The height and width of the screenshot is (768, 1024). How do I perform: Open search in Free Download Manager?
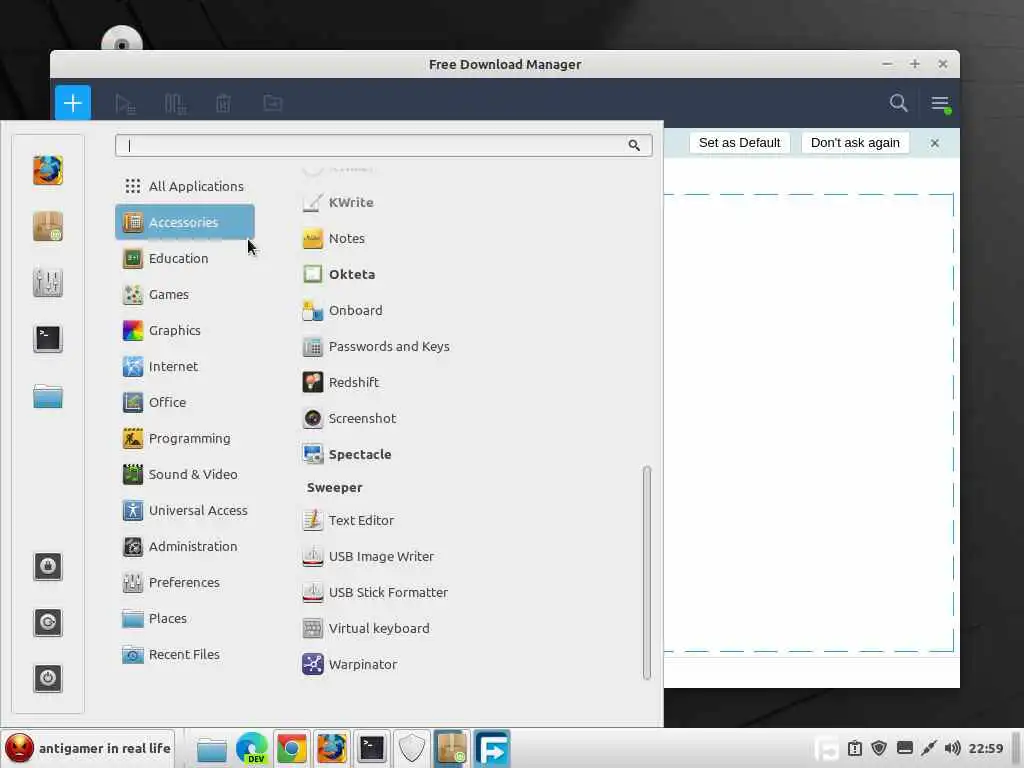pyautogui.click(x=899, y=103)
